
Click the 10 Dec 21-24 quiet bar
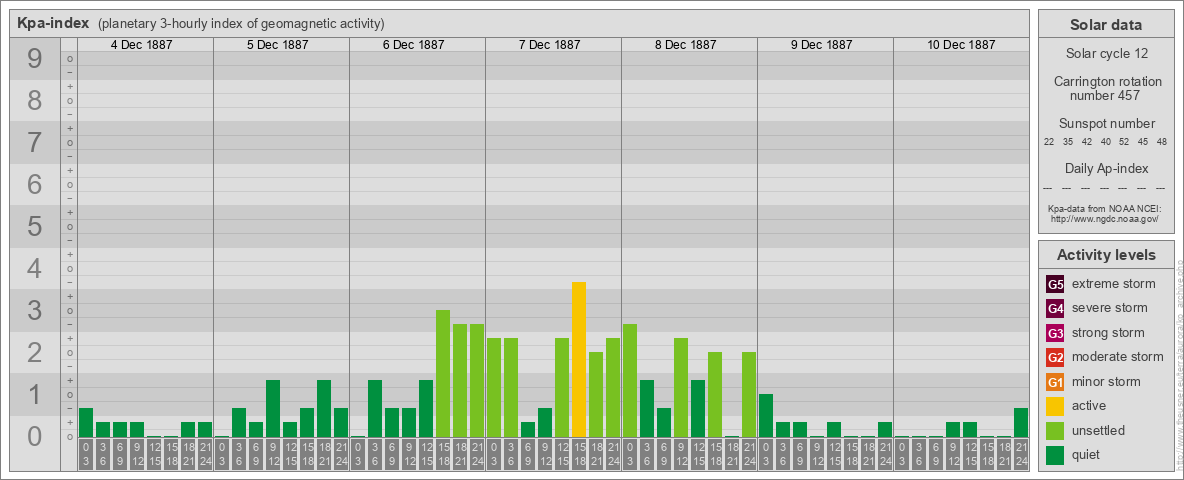[x=1021, y=423]
